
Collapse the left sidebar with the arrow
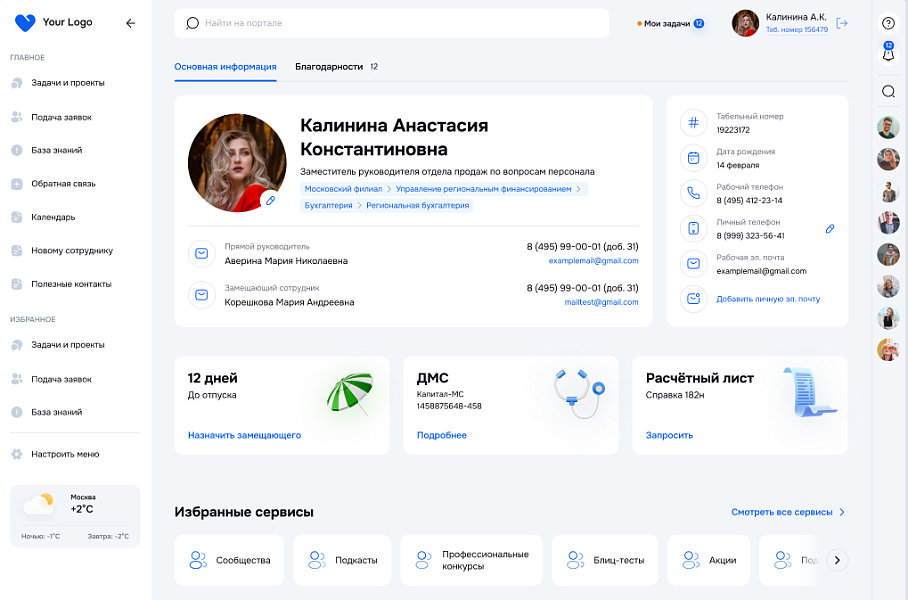(x=130, y=22)
